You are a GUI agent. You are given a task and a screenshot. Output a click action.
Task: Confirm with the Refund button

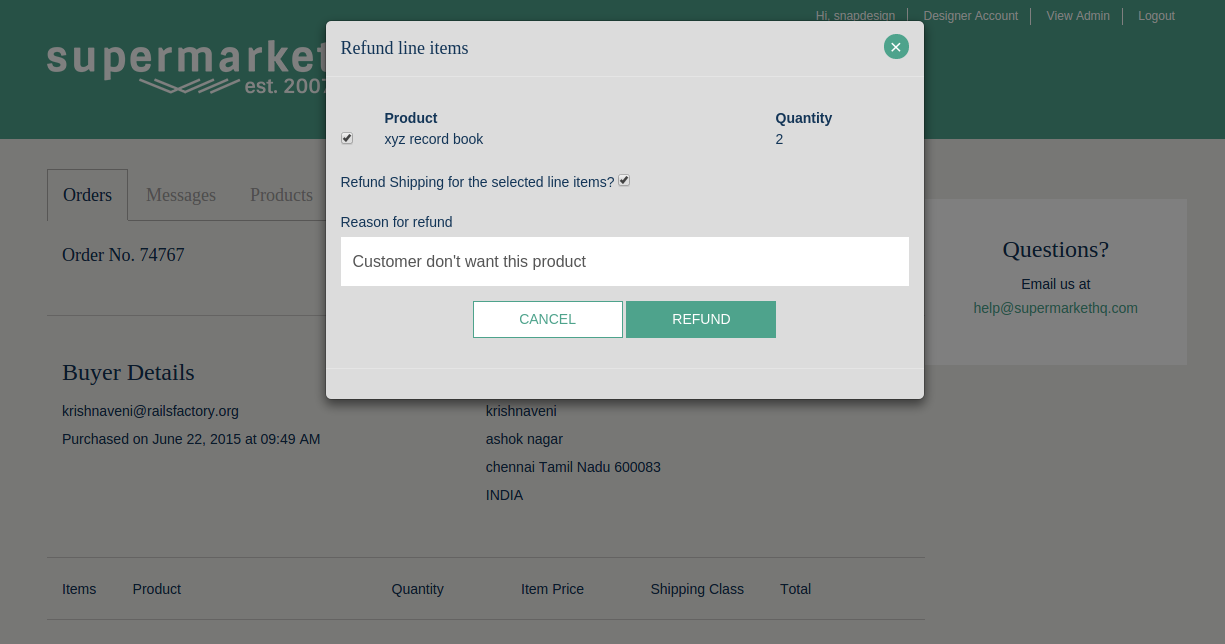point(700,319)
